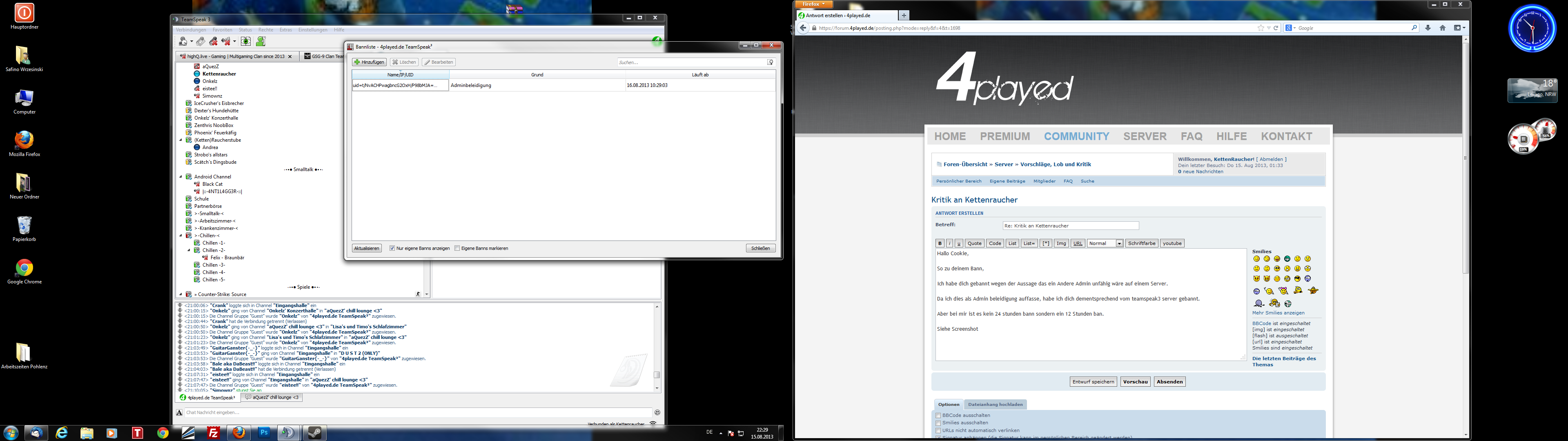The height and width of the screenshot is (441, 1568).
Task: Click the text format 'A' icon beside chat input
Action: (x=180, y=412)
